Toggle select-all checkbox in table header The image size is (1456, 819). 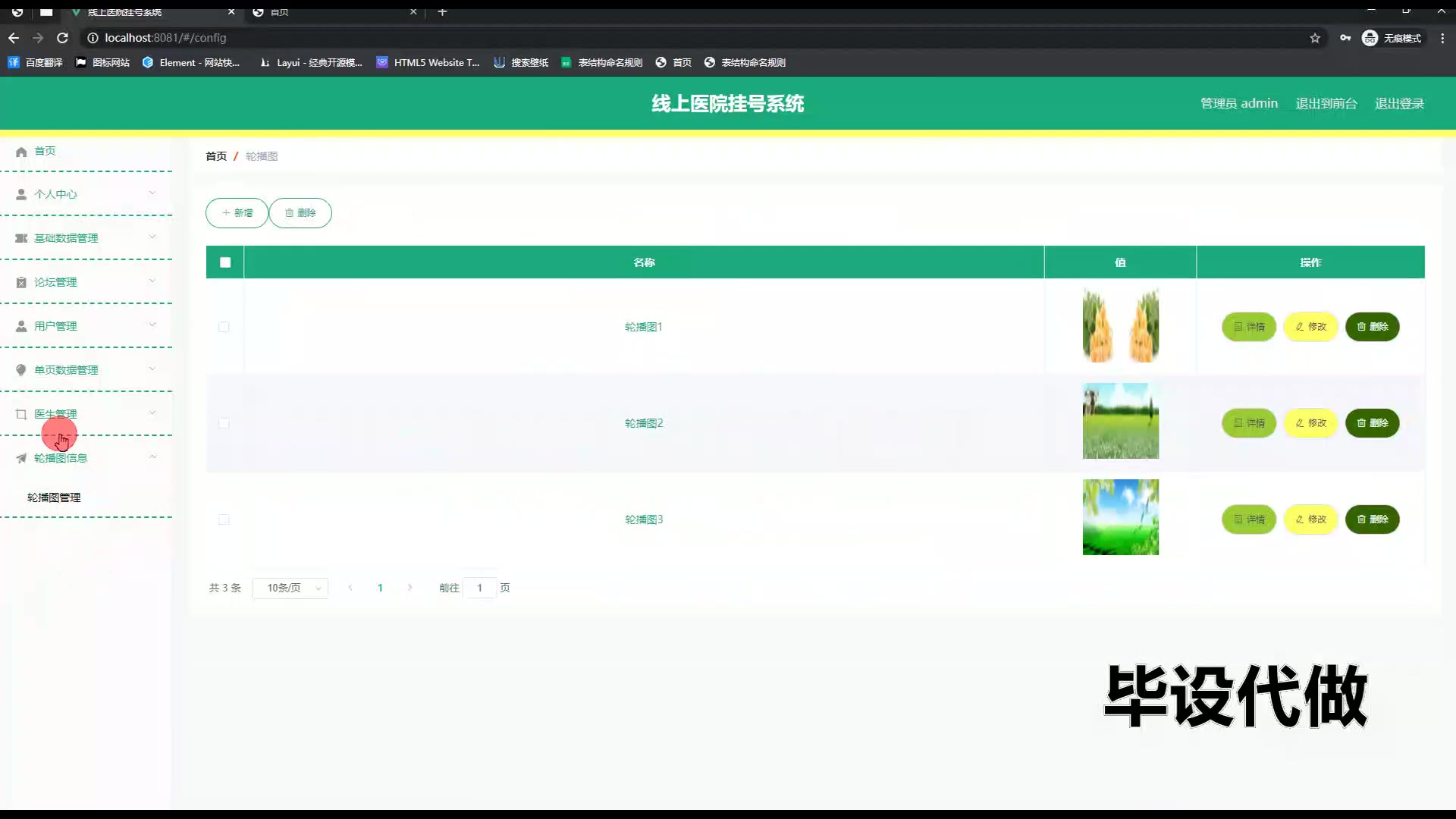click(x=225, y=262)
